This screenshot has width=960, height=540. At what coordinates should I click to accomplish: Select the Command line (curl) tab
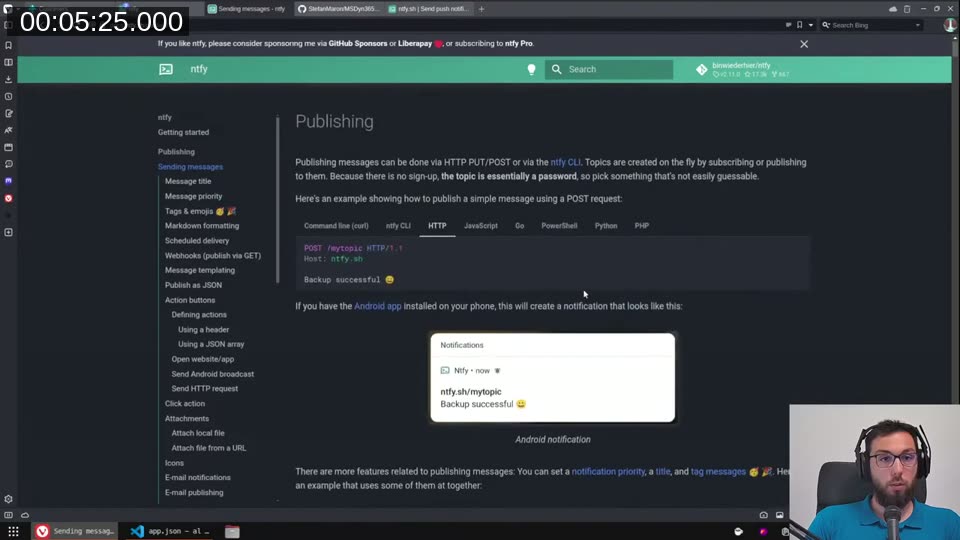pyautogui.click(x=336, y=226)
